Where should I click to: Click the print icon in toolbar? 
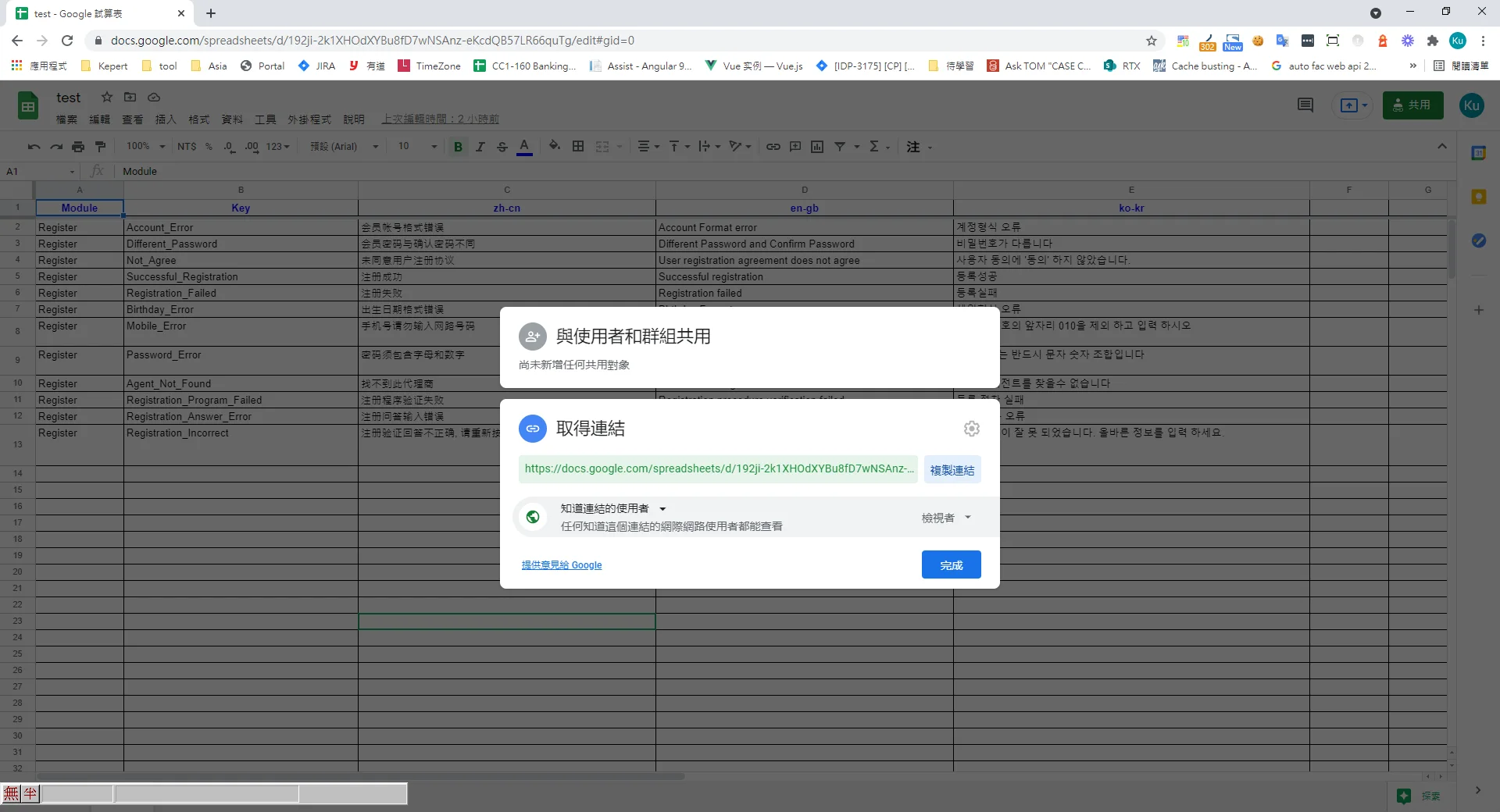click(78, 147)
